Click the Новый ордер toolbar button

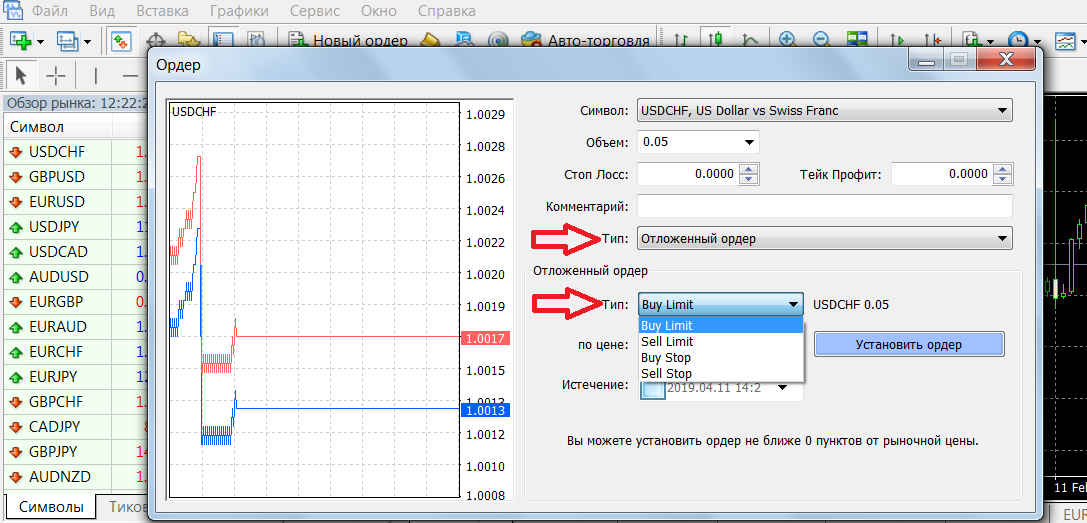[349, 41]
